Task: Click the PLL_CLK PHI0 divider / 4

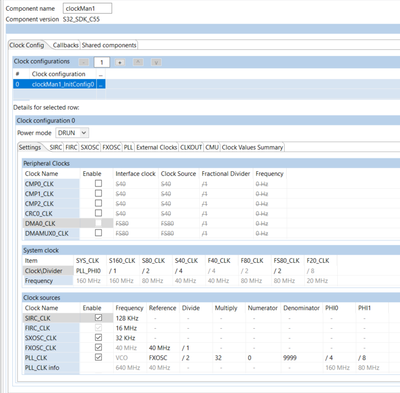Action: (x=329, y=358)
